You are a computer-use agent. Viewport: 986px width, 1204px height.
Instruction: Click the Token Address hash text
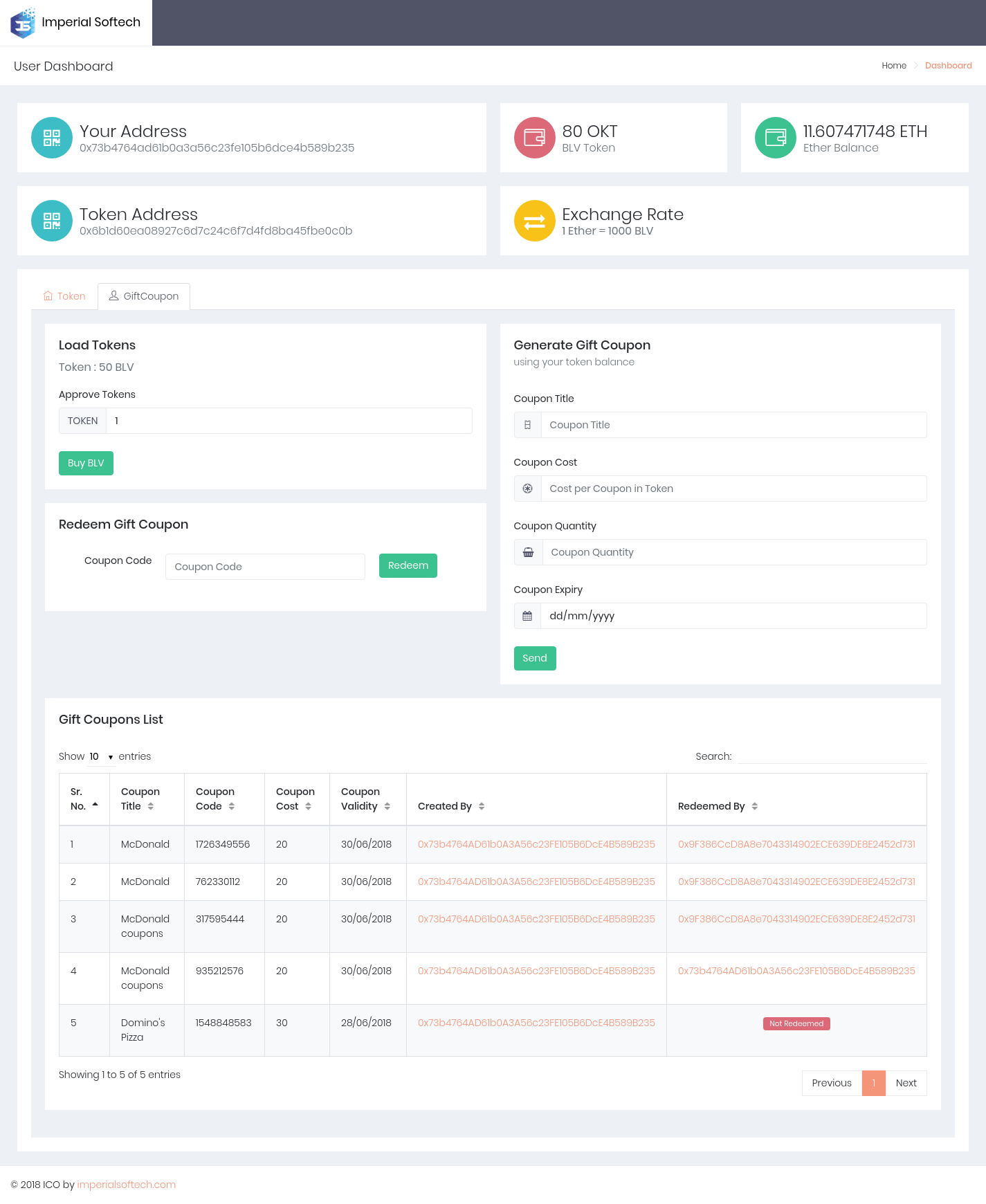[216, 231]
